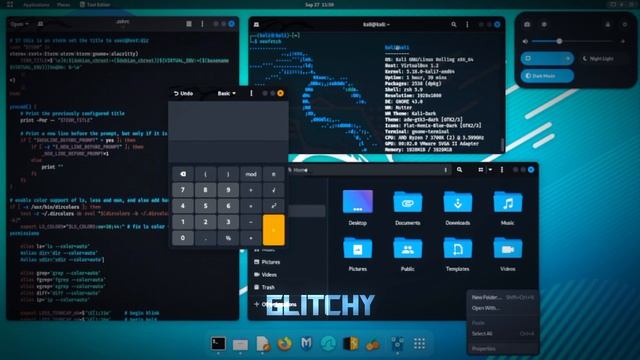Open the Text Editor icon in the dock
This screenshot has height=360, width=640.
click(262, 344)
